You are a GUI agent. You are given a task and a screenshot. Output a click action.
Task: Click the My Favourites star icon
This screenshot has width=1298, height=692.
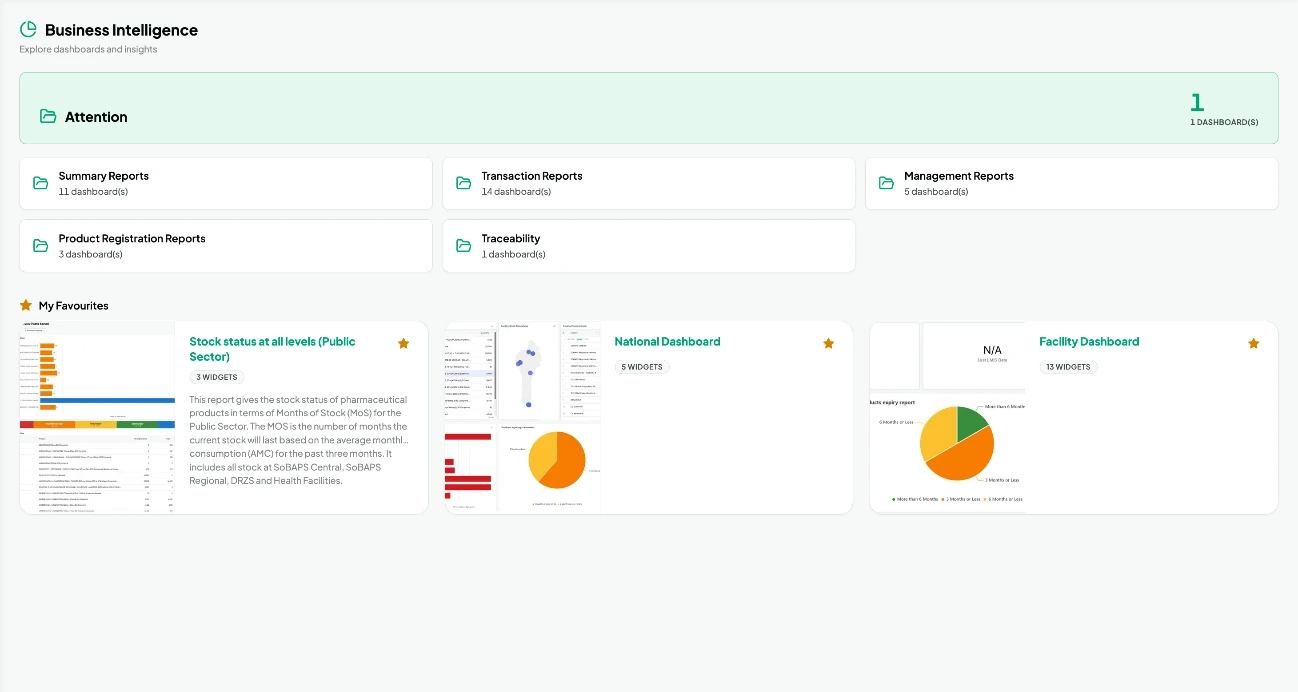26,305
